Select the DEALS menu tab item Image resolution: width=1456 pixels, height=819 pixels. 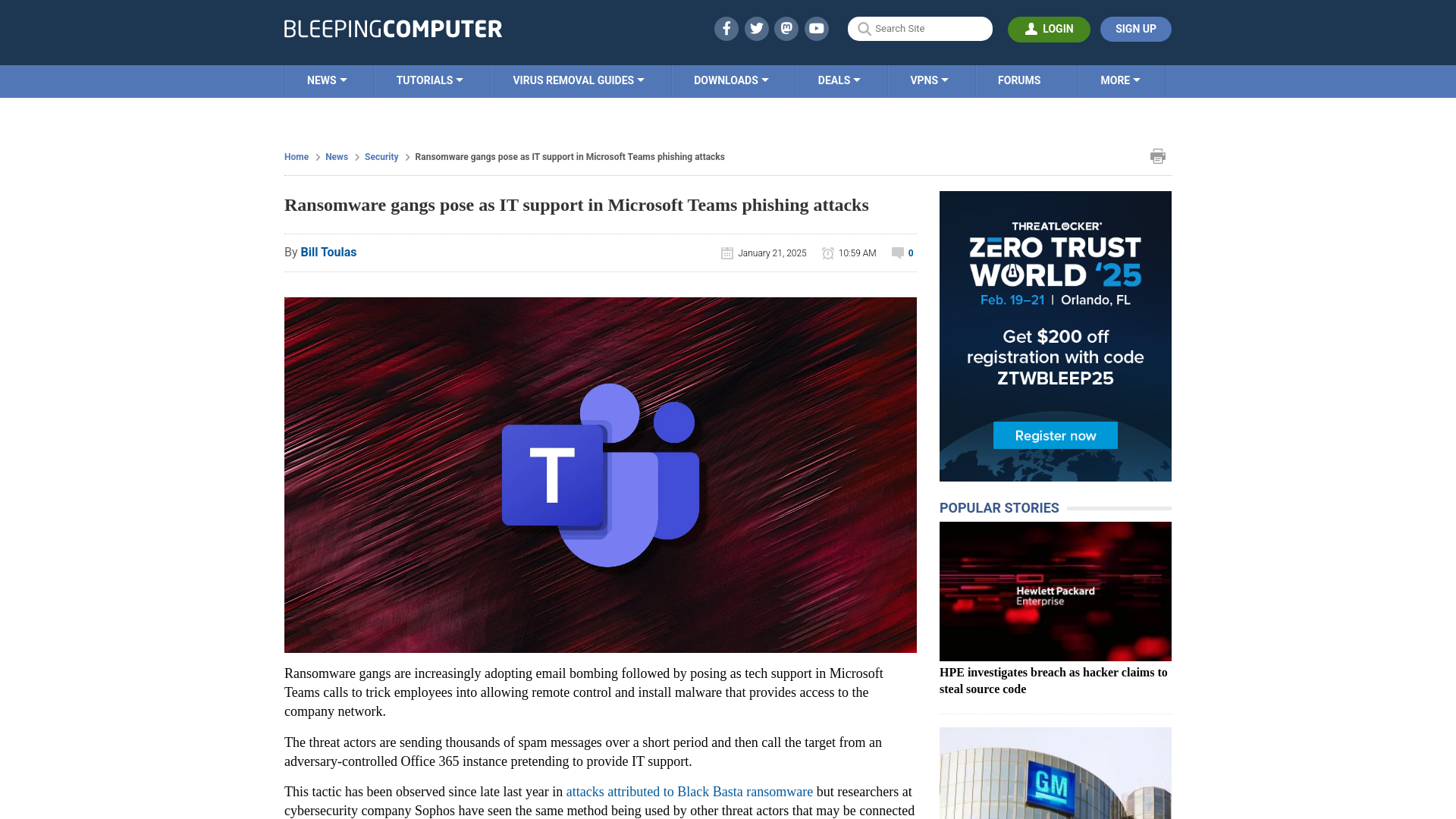coord(839,80)
